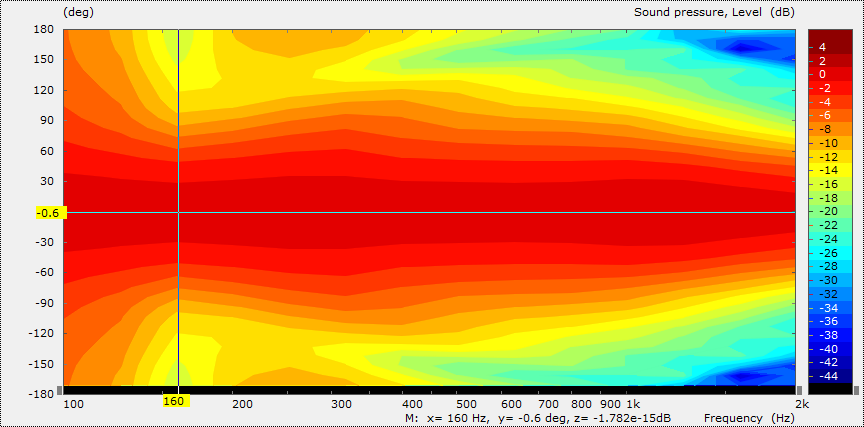Image resolution: width=864 pixels, height=427 pixels.
Task: Click the -120 tick on the angle axis
Action: coord(42,333)
